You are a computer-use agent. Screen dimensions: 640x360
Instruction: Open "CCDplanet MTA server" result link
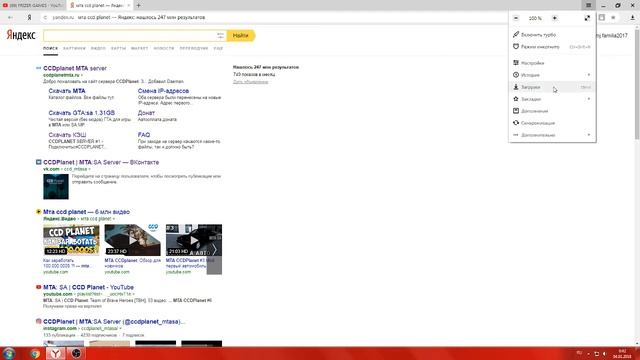tap(75, 68)
